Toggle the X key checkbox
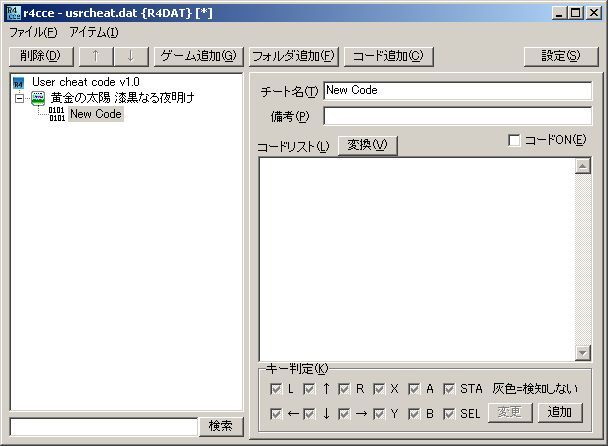The image size is (608, 446). (x=379, y=389)
